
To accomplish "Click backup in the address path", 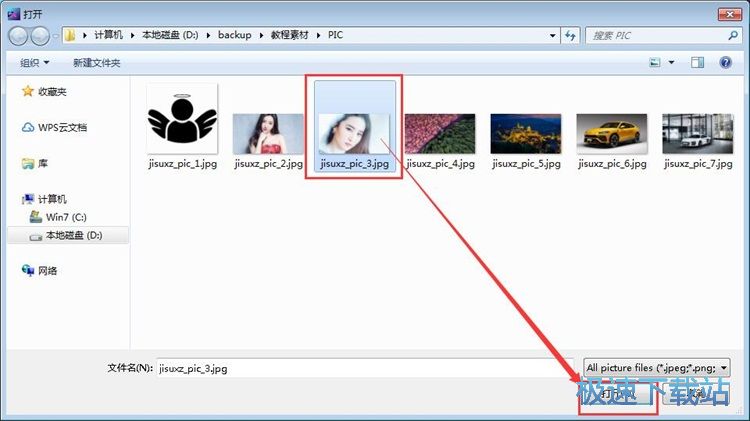I will pos(234,35).
